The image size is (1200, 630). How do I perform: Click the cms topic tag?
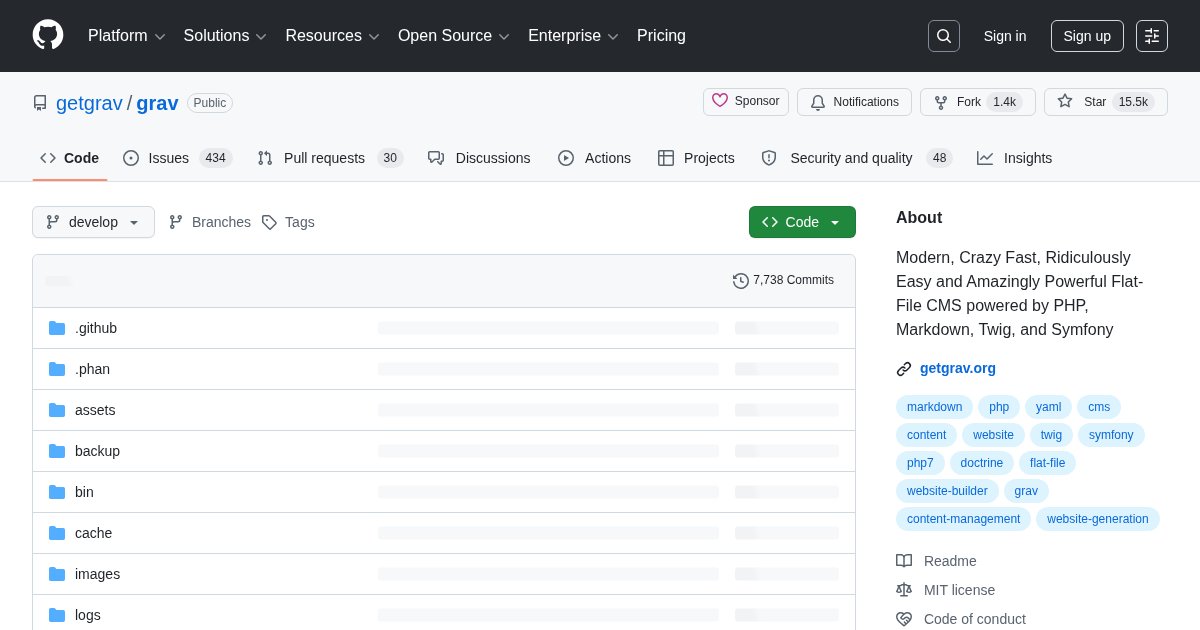click(x=1099, y=407)
